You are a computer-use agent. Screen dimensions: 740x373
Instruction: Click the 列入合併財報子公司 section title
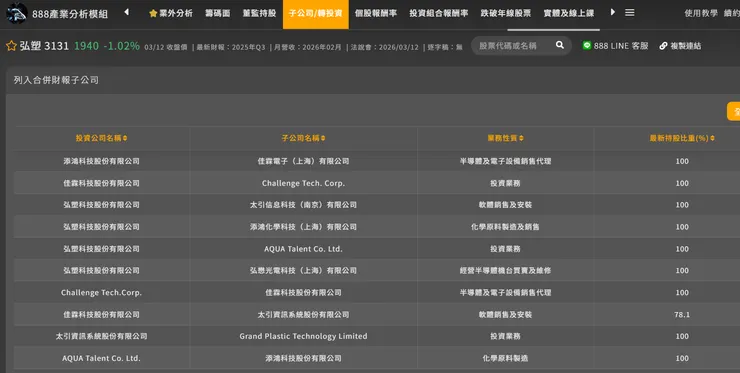[56, 80]
